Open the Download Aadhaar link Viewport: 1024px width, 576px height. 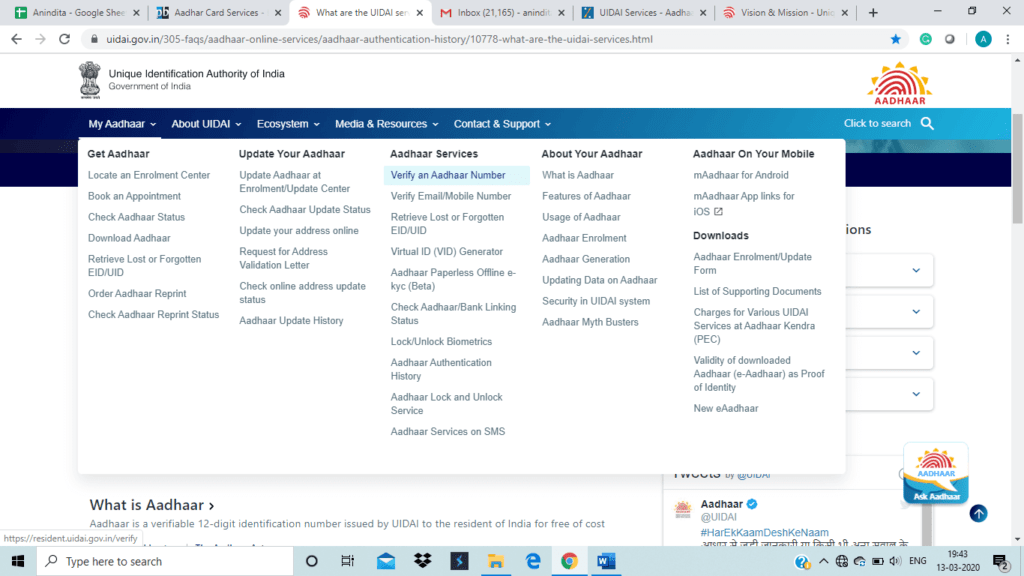click(129, 238)
